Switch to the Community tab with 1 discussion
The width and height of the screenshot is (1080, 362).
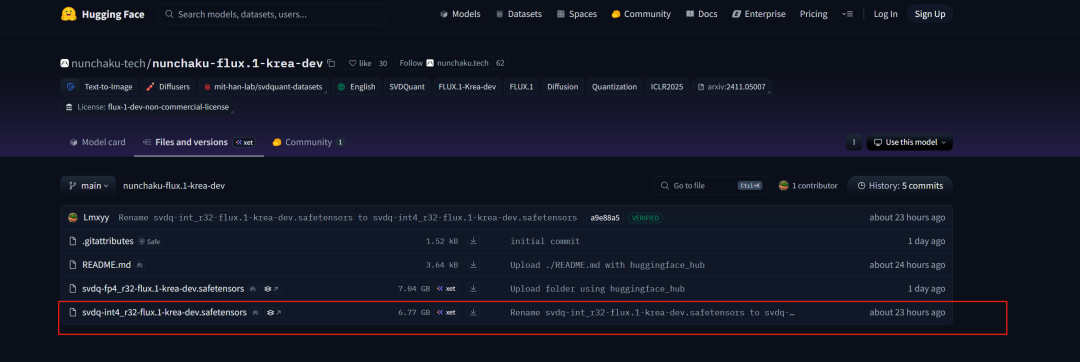[x=309, y=142]
